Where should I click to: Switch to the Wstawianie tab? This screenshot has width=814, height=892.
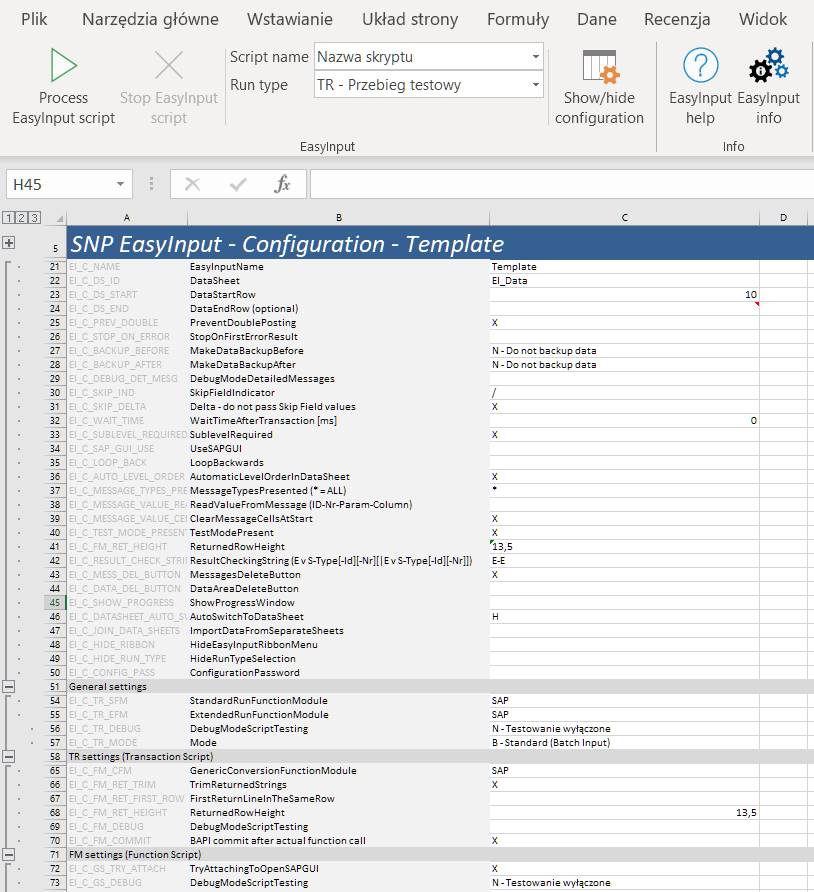pyautogui.click(x=290, y=19)
